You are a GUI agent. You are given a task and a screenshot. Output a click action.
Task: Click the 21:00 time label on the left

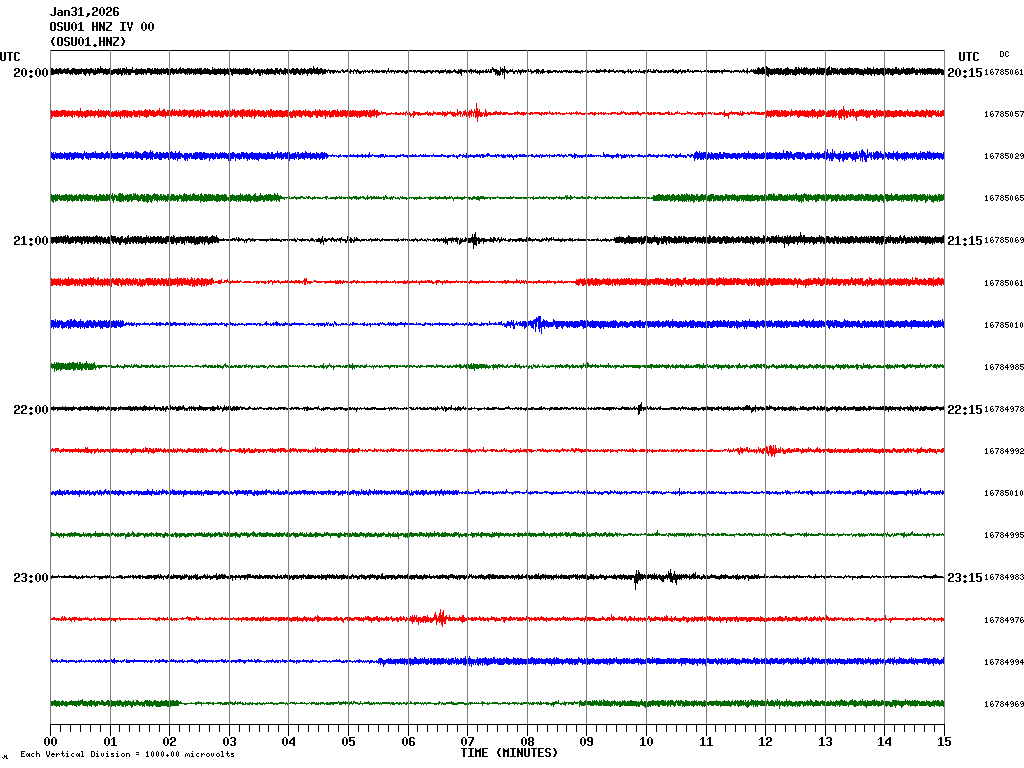click(x=30, y=241)
